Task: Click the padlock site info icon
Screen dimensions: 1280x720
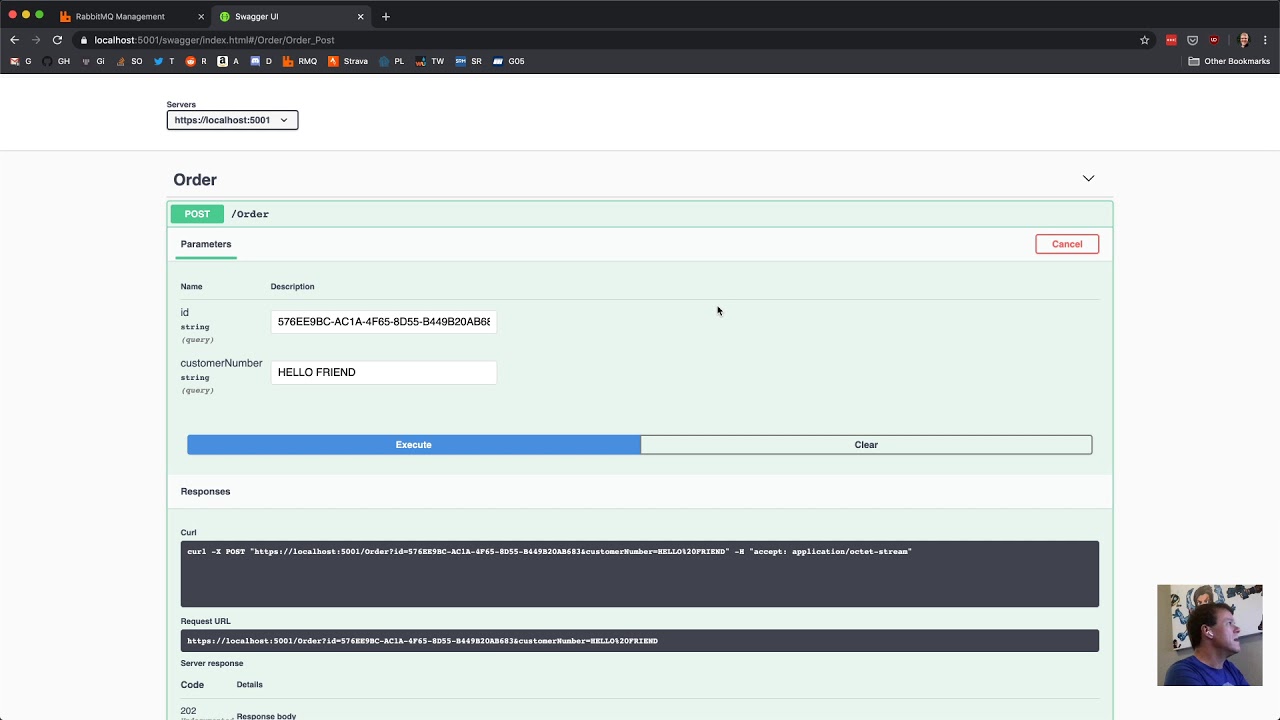Action: point(84,40)
